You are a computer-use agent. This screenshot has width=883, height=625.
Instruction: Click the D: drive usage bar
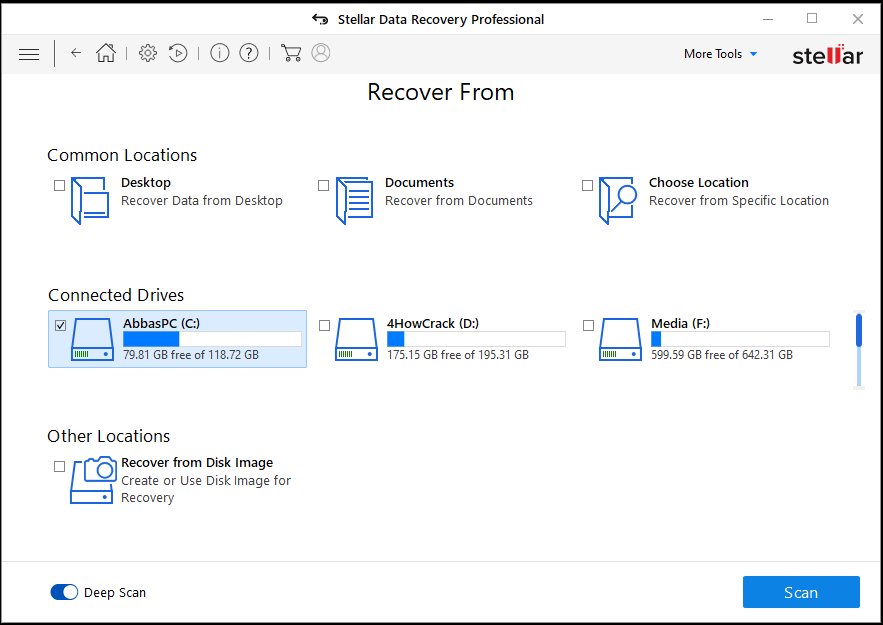pyautogui.click(x=476, y=339)
